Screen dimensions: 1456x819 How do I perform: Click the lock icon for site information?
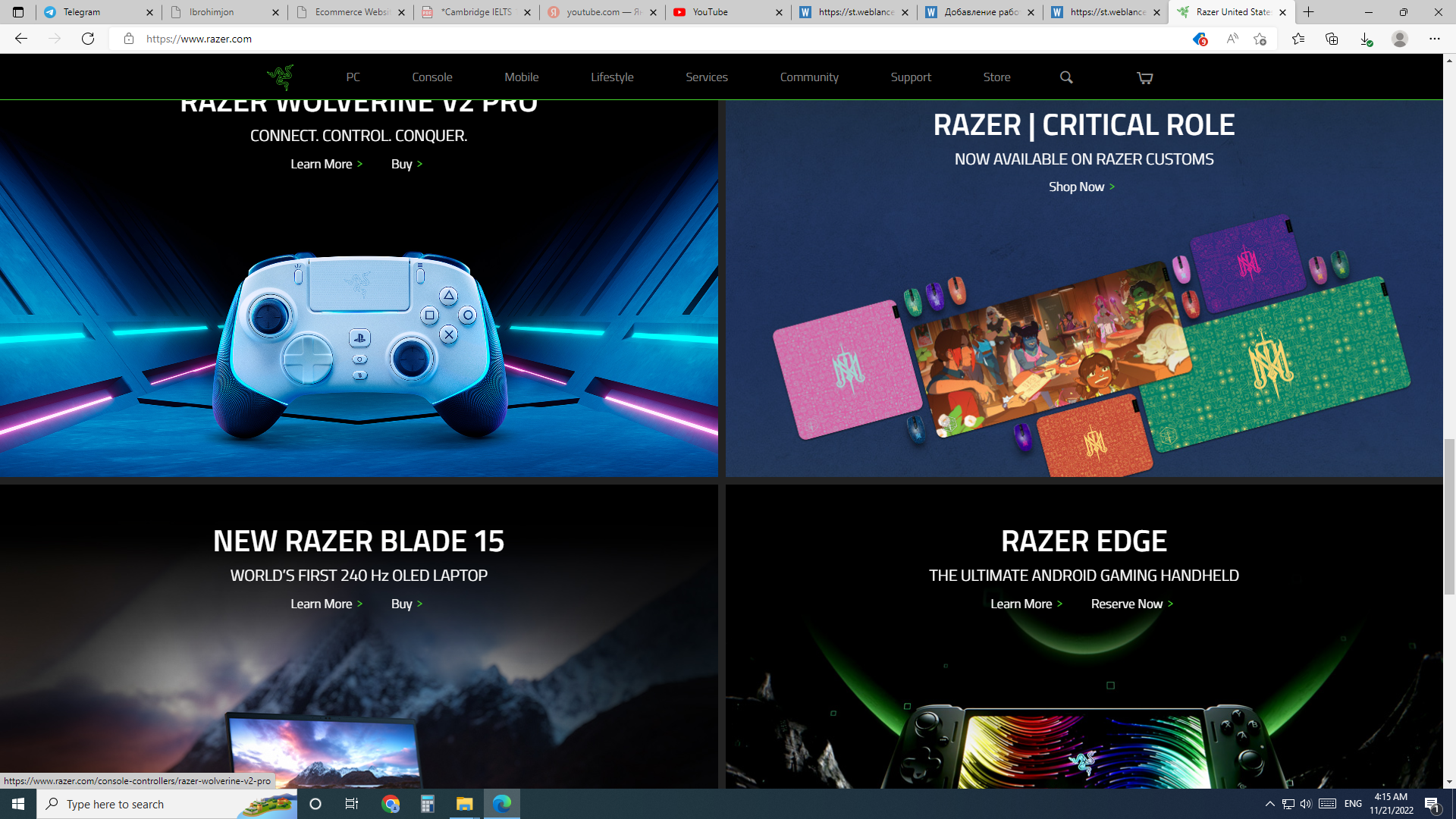(x=129, y=39)
